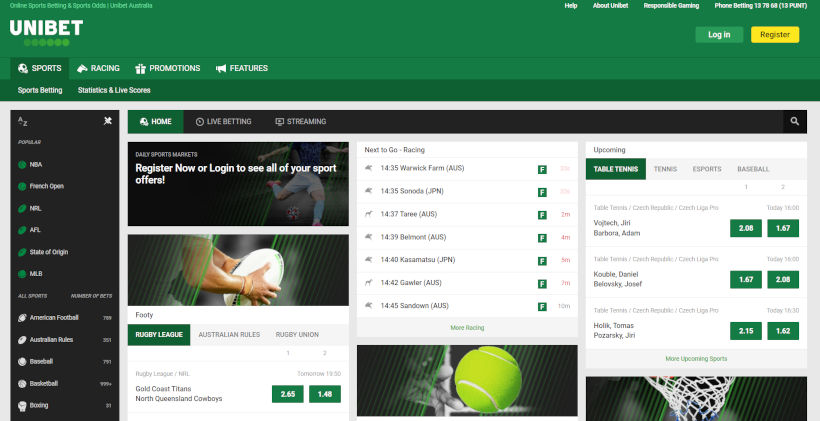Click the horse icon beside Warwick Farm race
Image resolution: width=820 pixels, height=421 pixels.
click(x=369, y=168)
